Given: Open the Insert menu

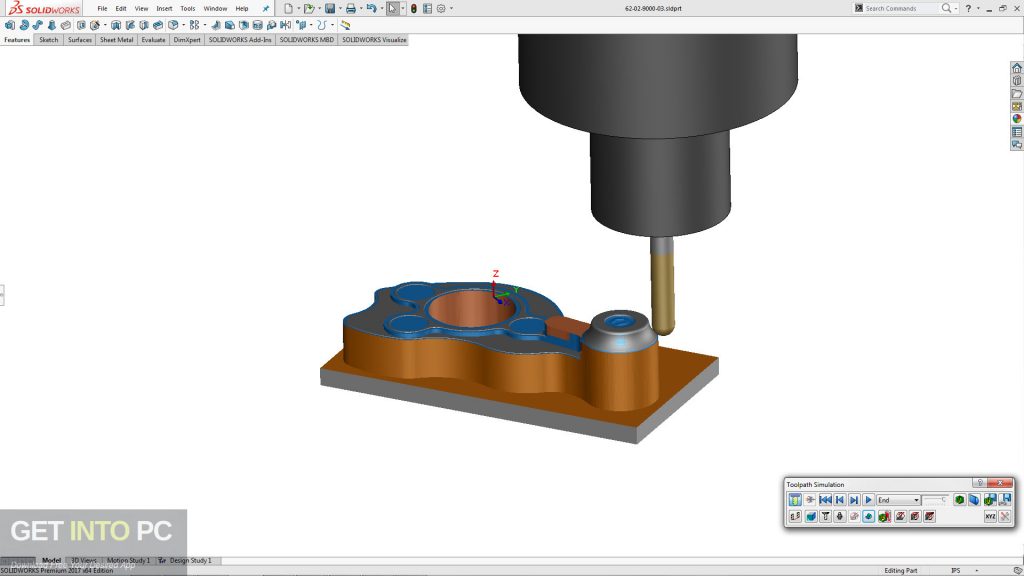Looking at the screenshot, I should pyautogui.click(x=165, y=8).
